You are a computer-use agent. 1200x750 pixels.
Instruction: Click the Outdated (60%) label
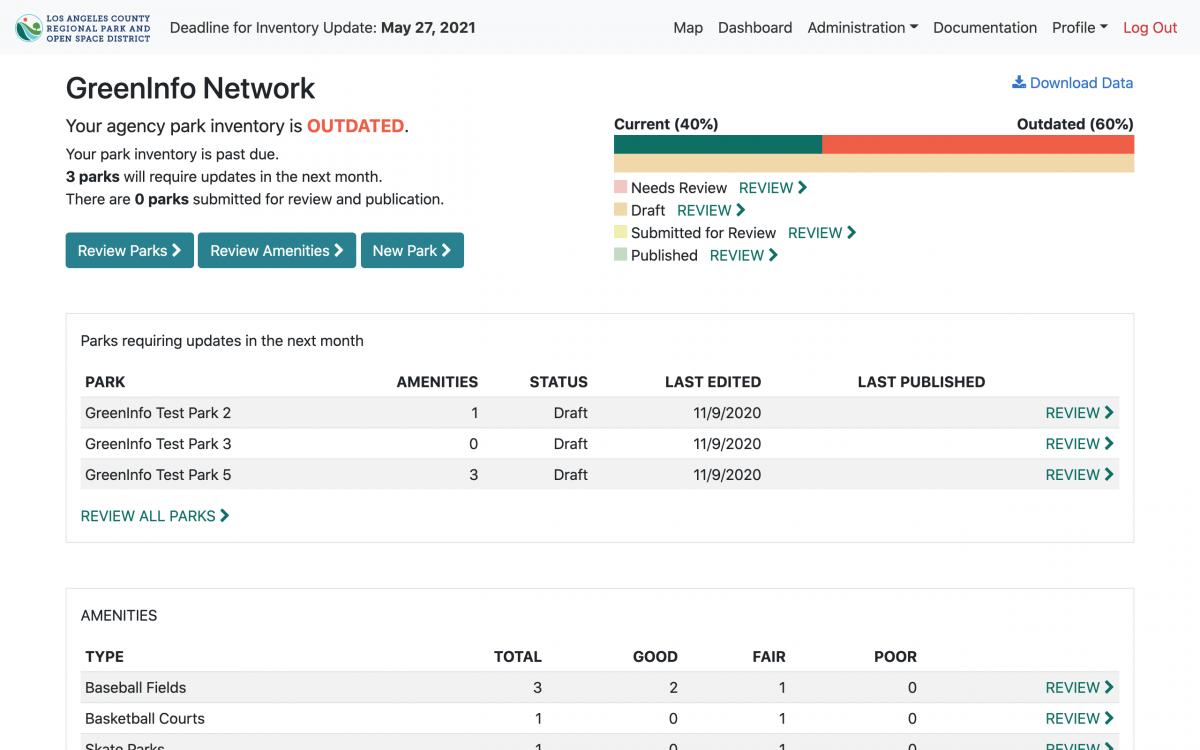(x=1075, y=124)
